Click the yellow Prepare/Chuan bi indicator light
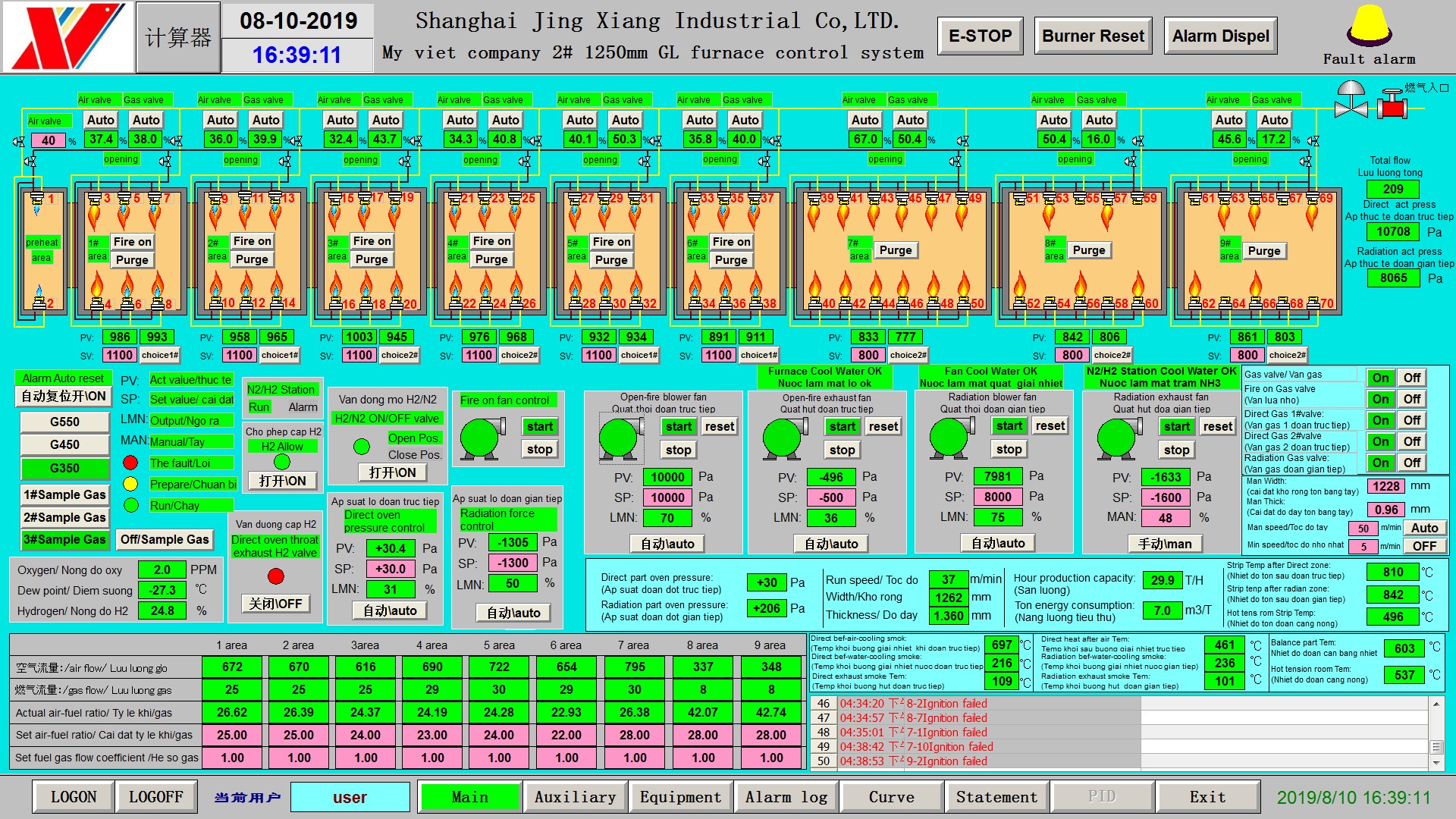 (130, 484)
